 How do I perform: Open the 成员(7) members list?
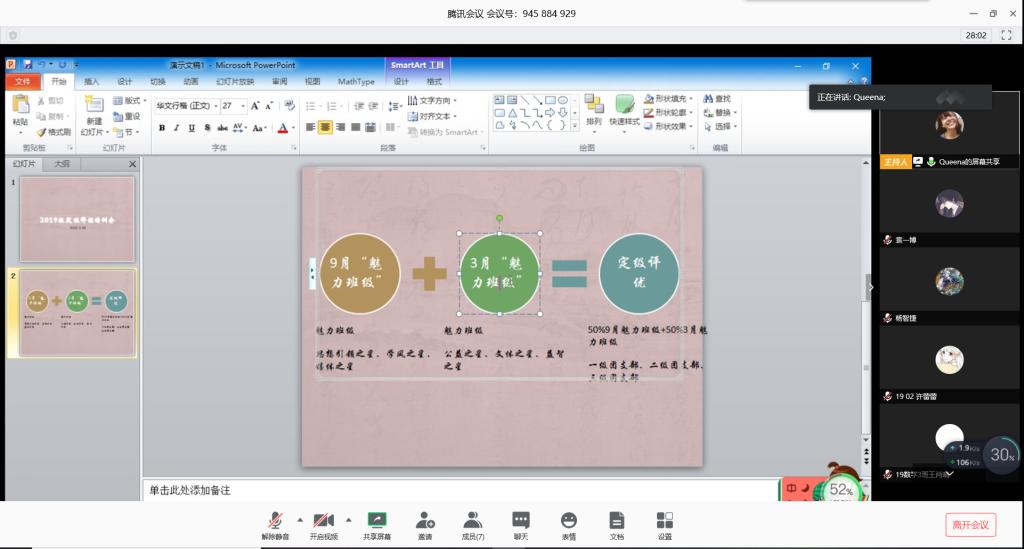(x=473, y=522)
